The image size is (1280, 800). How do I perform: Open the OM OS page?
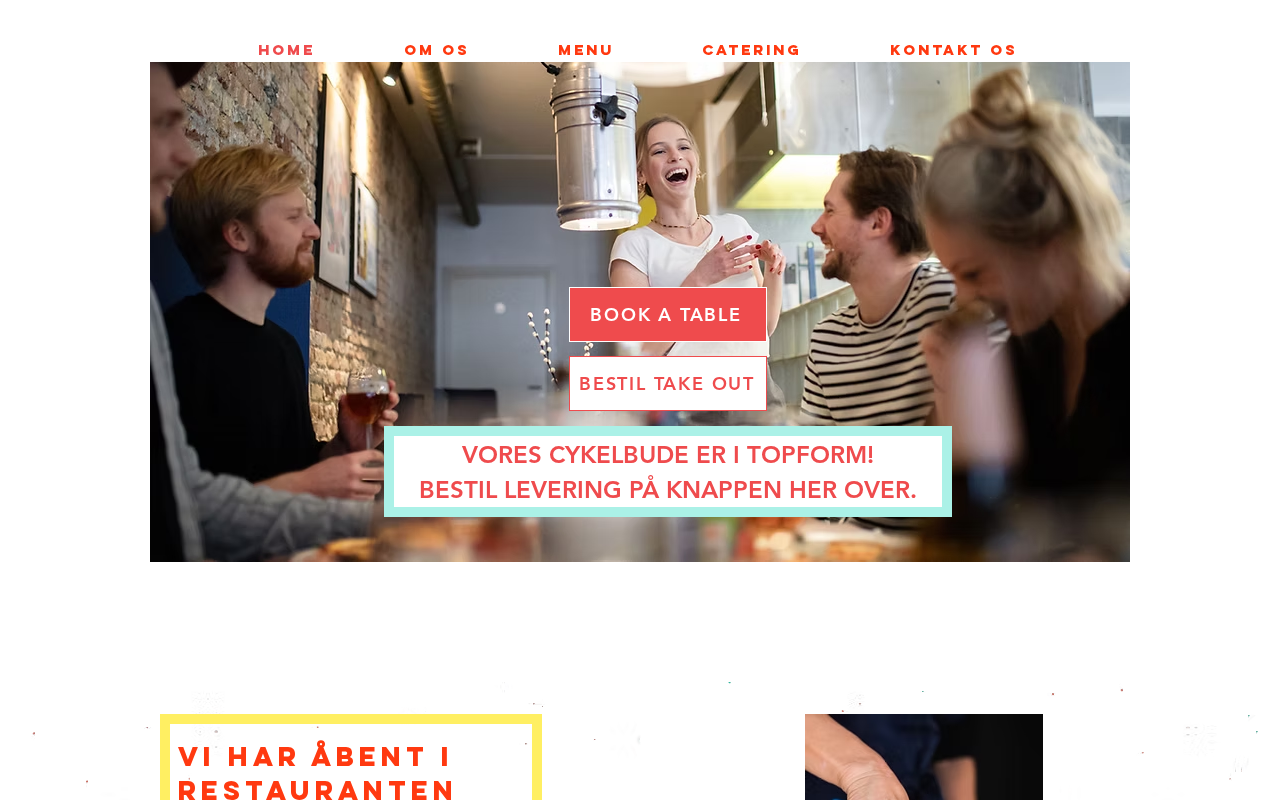click(x=436, y=50)
